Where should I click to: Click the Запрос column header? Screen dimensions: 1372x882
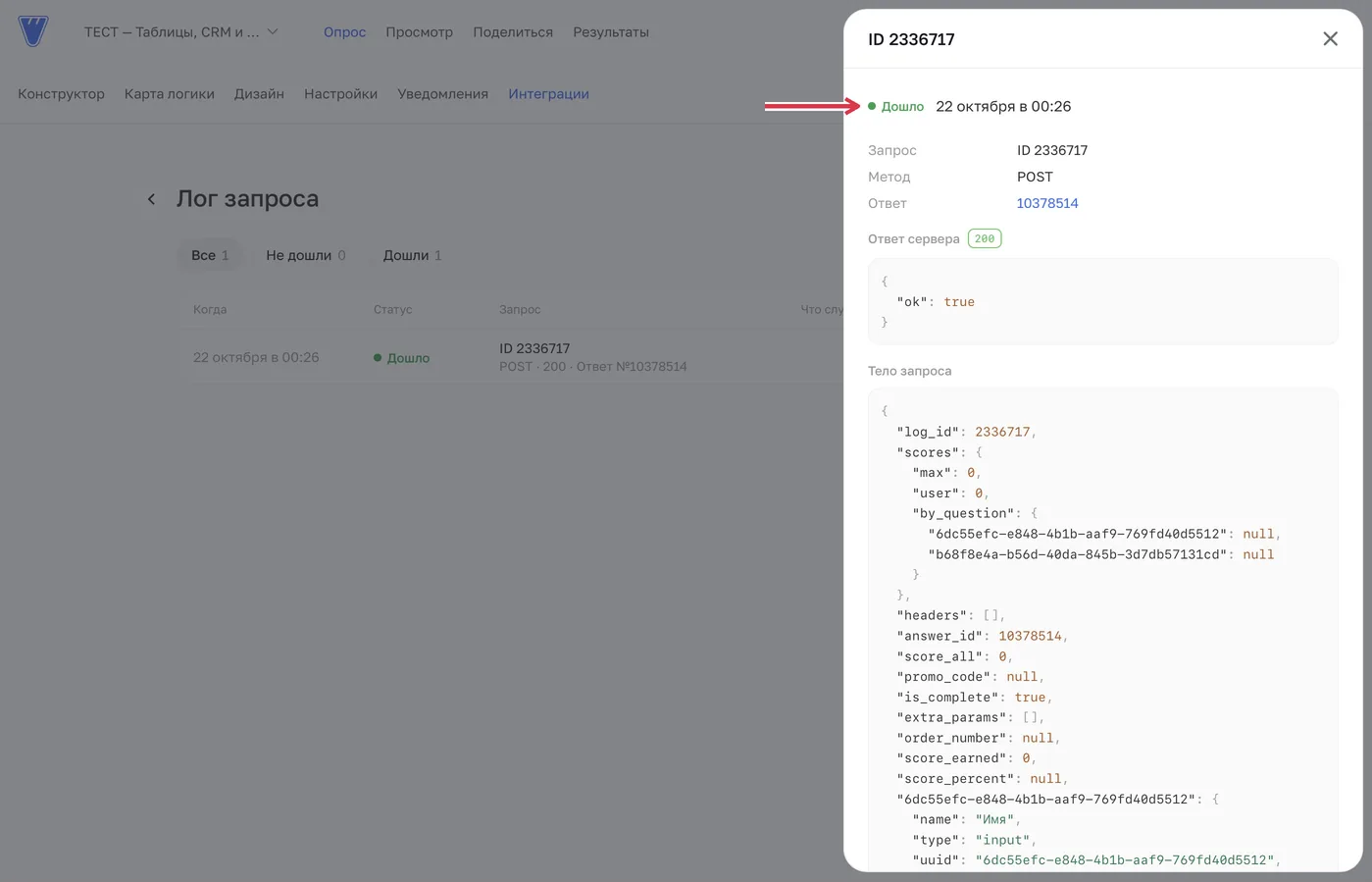(x=520, y=309)
